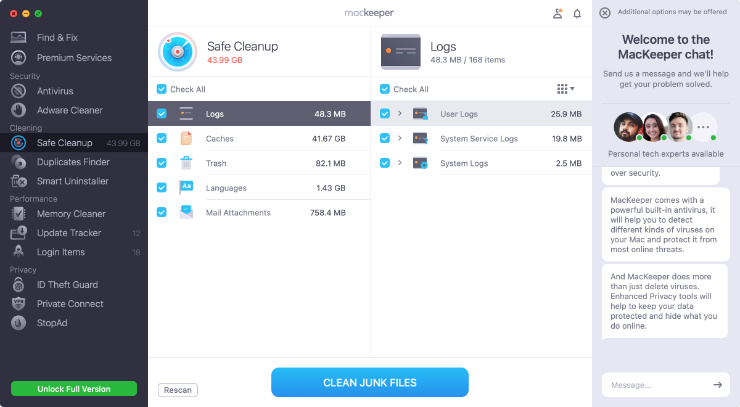Uncheck the User Logs checkbox
Screen dimensions: 740x407
[385, 113]
